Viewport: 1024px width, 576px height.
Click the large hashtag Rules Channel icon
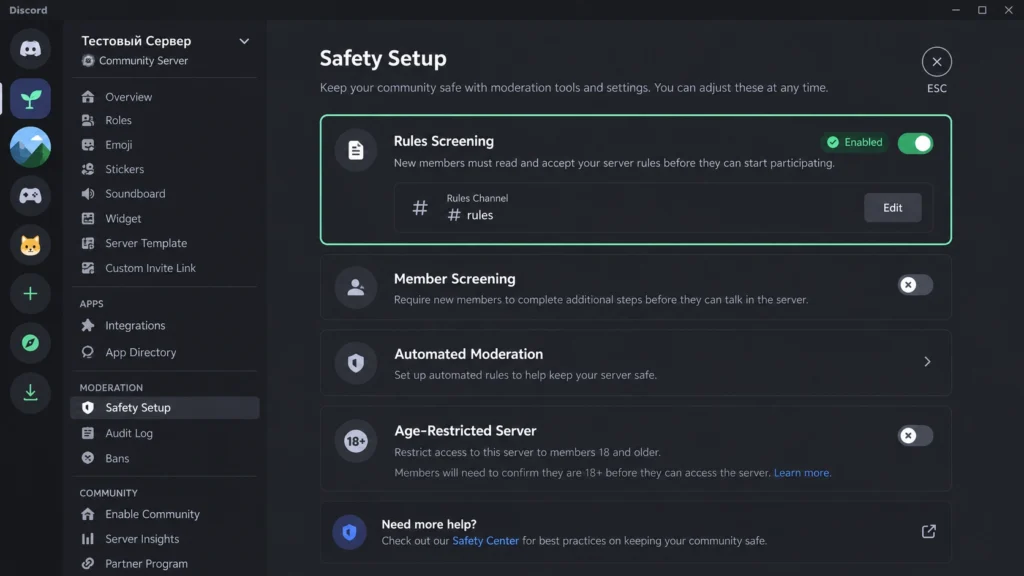420,208
